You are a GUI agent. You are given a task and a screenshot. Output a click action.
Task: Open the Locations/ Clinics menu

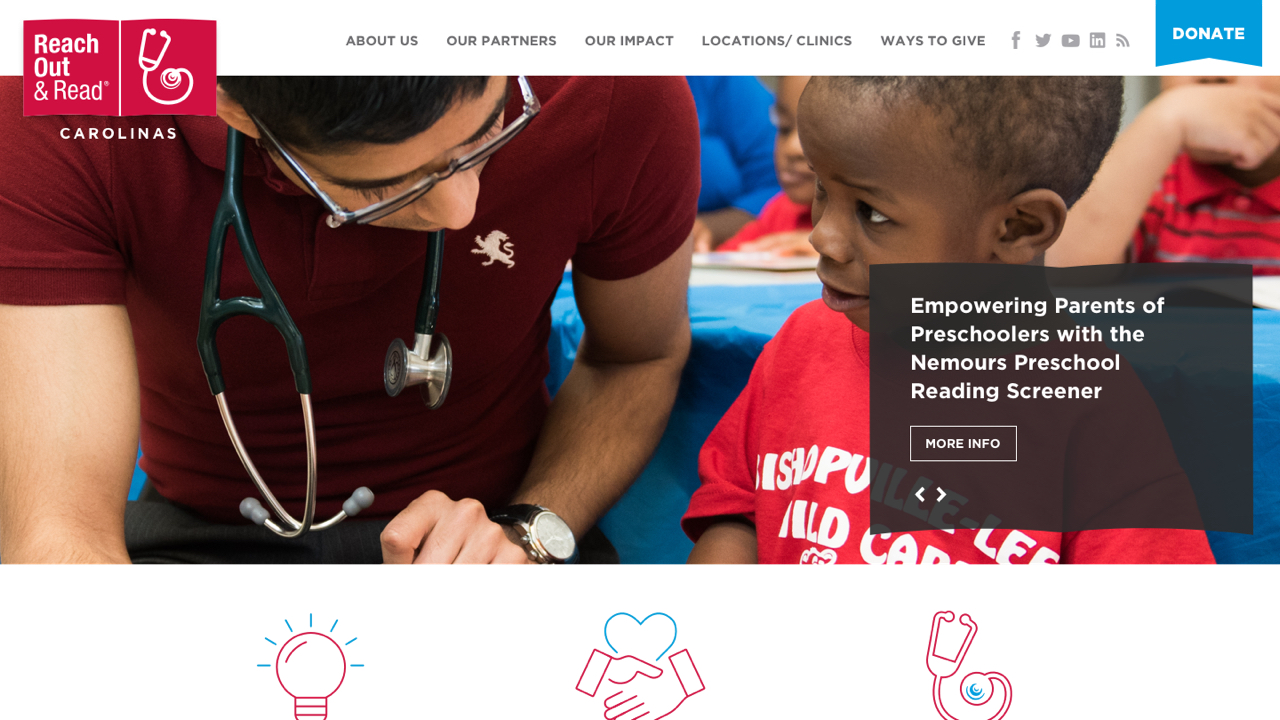pyautogui.click(x=777, y=41)
